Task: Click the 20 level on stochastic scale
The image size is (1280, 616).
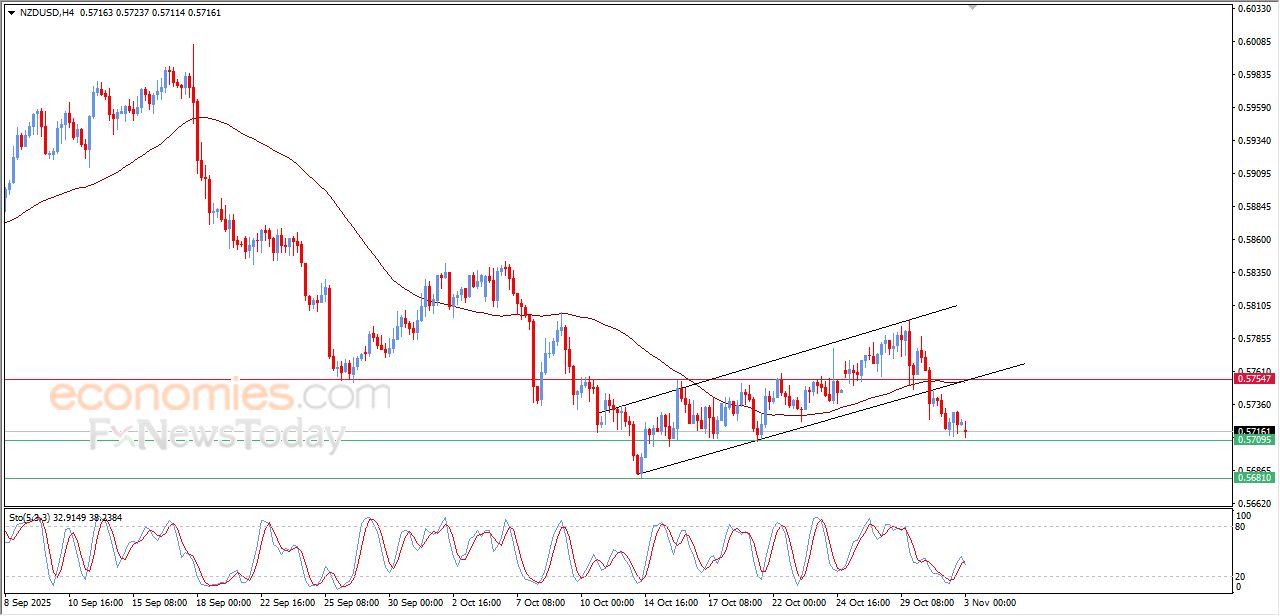Action: [1242, 576]
